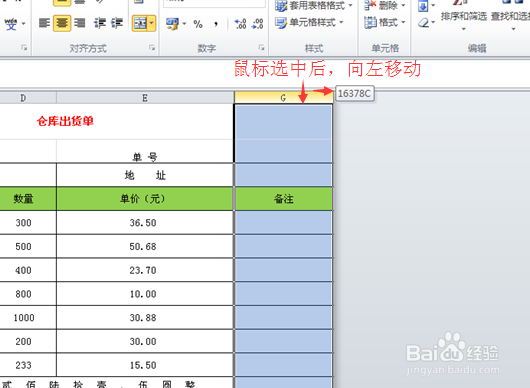Open 套用表格格式 dropdown

tap(314, 5)
